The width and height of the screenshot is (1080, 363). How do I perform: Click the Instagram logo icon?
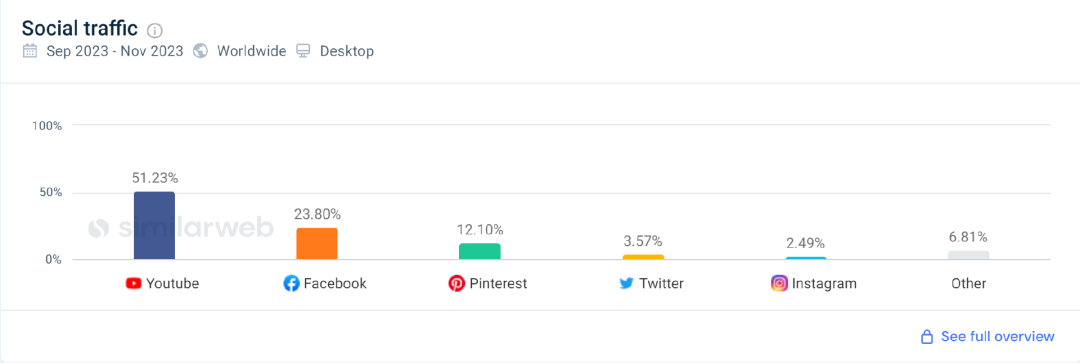pyautogui.click(x=779, y=283)
